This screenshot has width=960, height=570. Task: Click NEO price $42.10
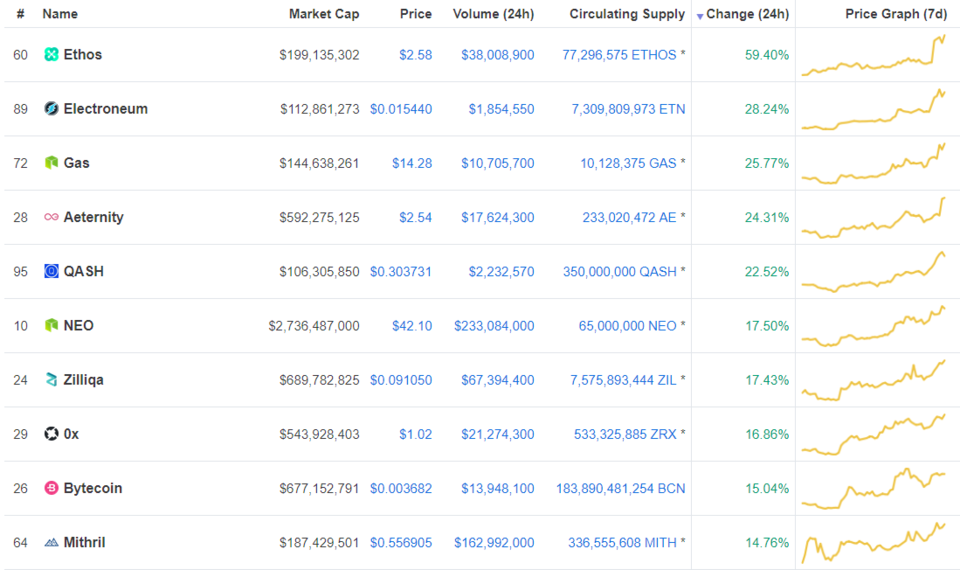point(412,326)
